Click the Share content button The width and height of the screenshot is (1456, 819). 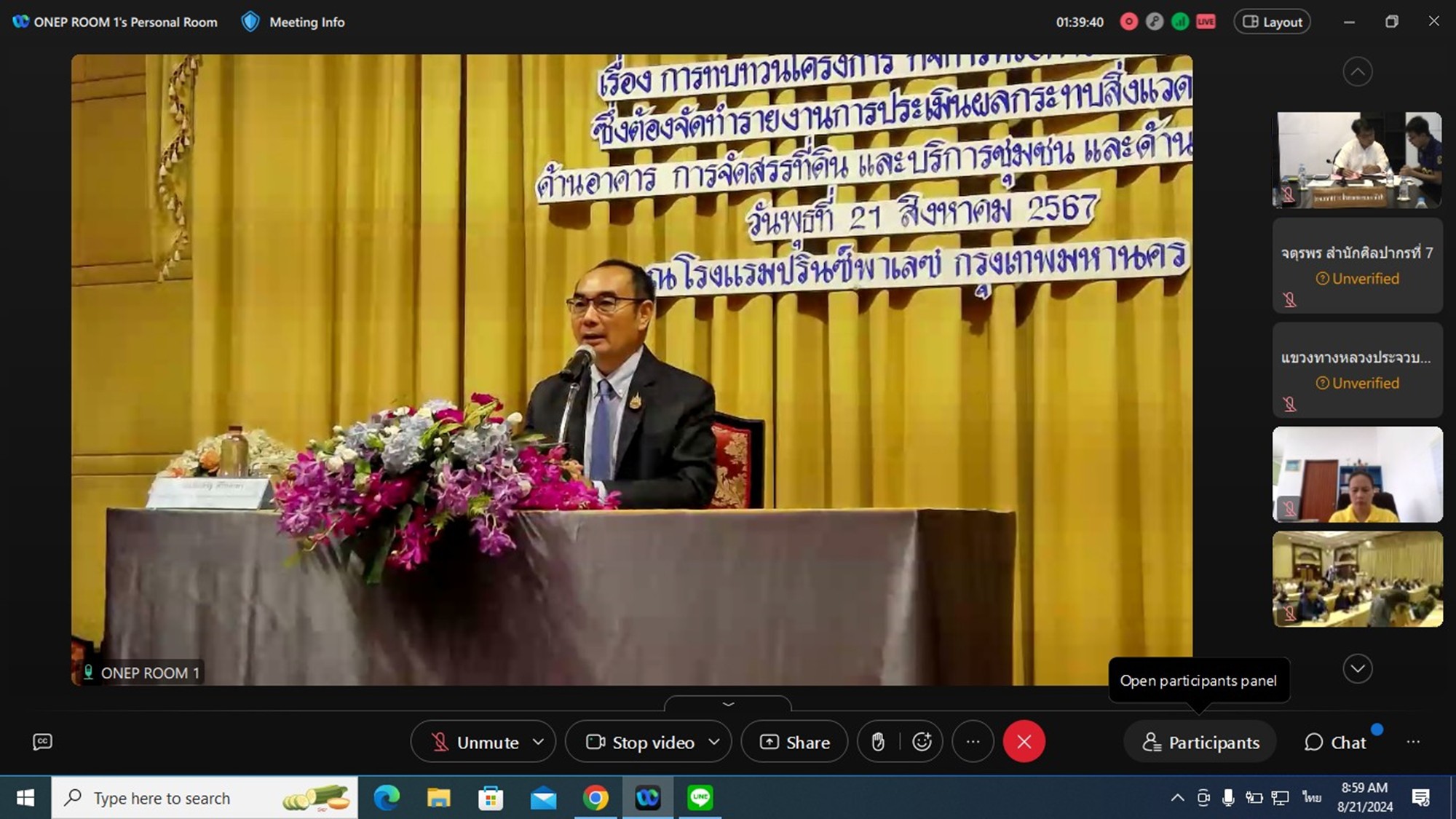point(794,742)
